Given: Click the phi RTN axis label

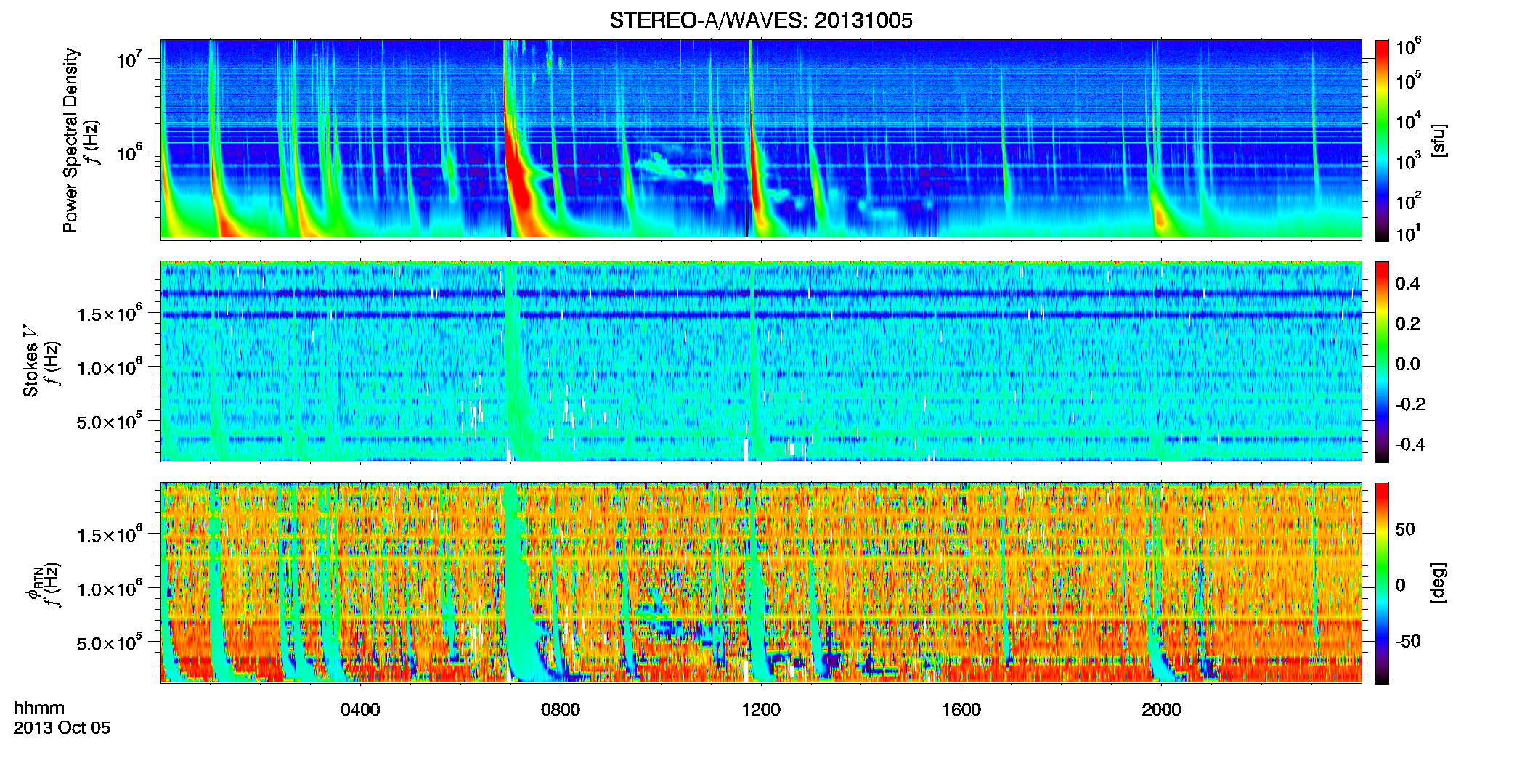Looking at the screenshot, I should [x=33, y=583].
